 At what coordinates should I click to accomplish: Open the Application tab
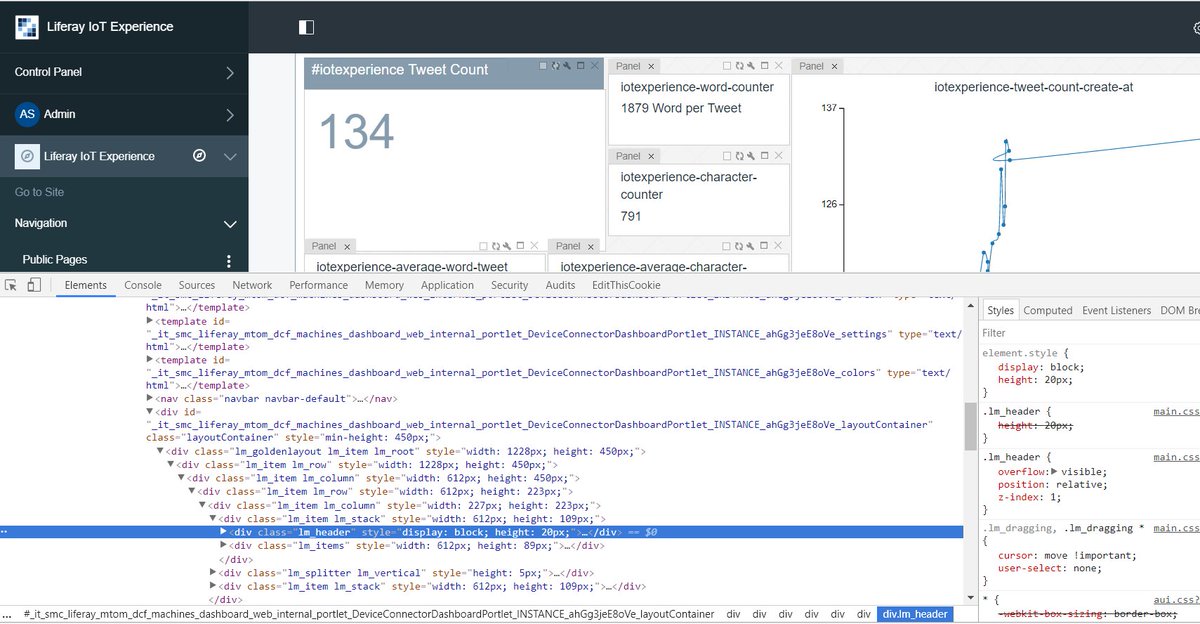(447, 285)
